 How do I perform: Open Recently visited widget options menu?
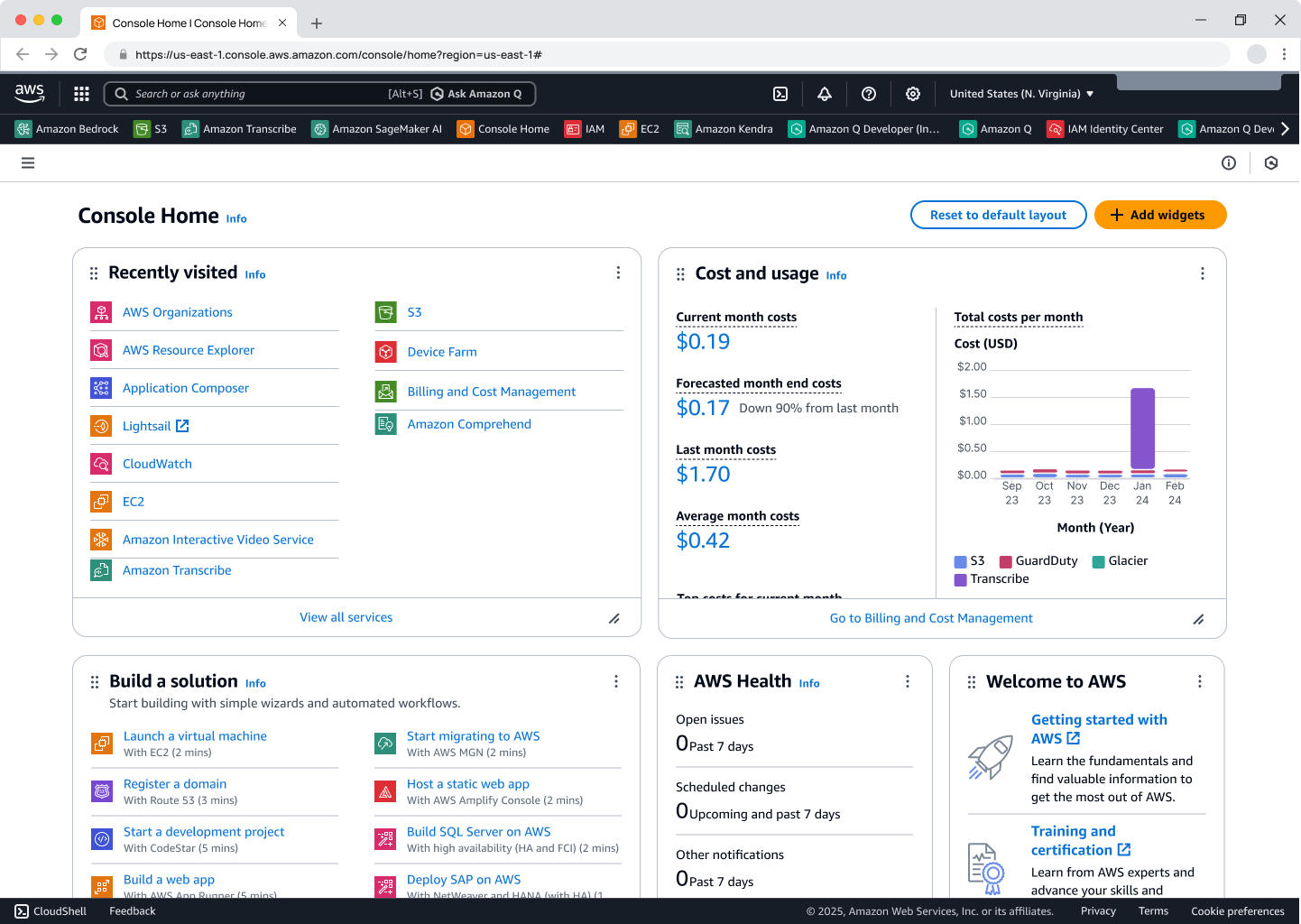618,273
